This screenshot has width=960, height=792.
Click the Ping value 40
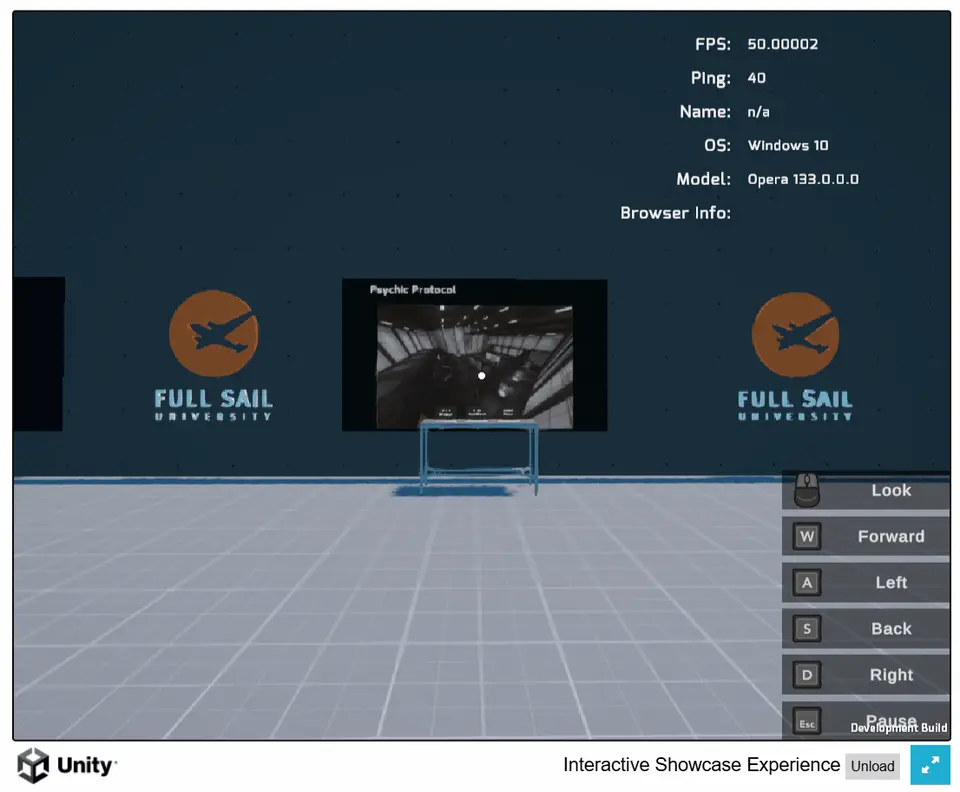pyautogui.click(x=757, y=78)
